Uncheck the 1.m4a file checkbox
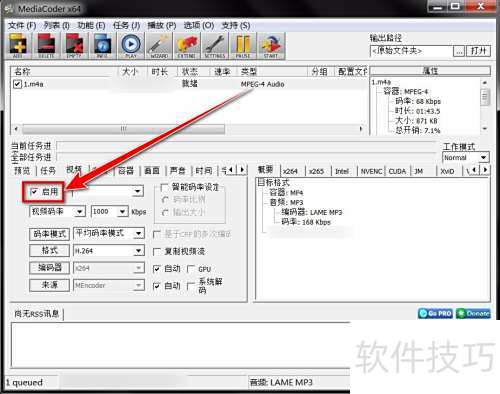 pyautogui.click(x=17, y=84)
